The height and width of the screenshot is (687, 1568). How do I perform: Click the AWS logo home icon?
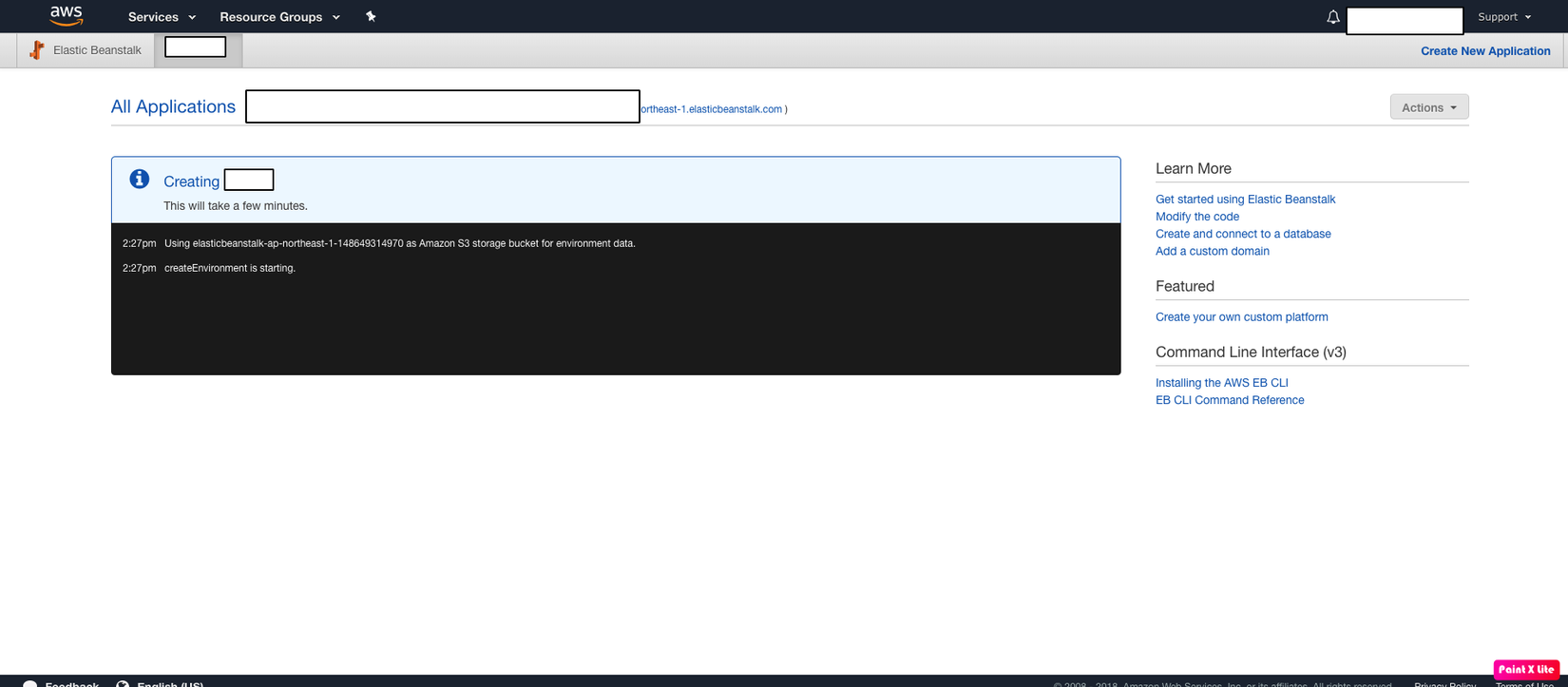(x=67, y=15)
